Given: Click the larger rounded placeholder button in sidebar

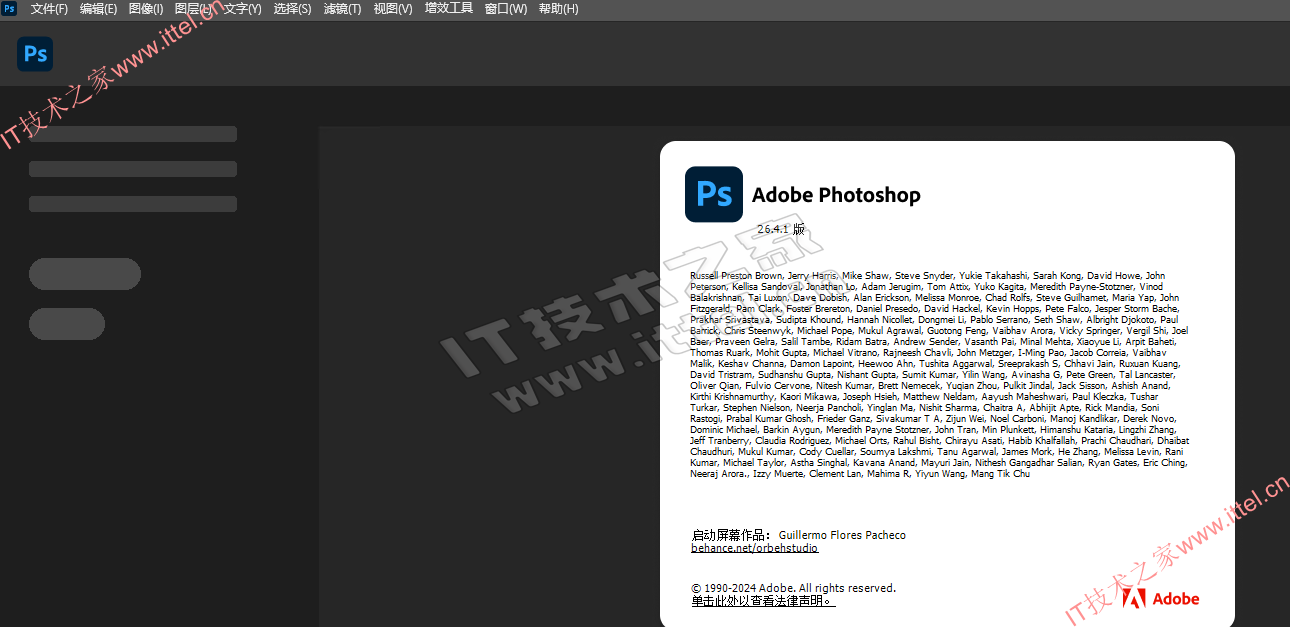Looking at the screenshot, I should point(85,273).
